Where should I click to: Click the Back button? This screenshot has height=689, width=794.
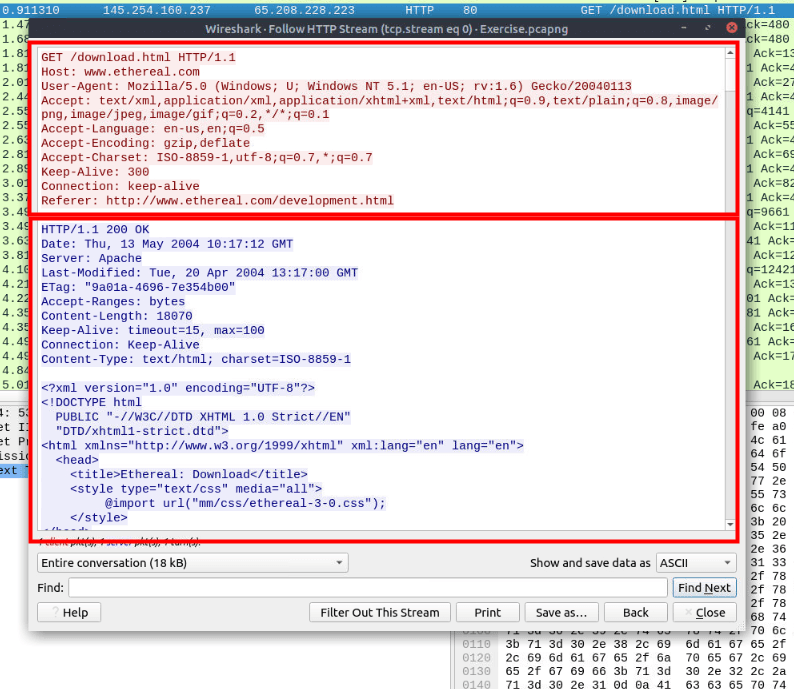click(x=635, y=612)
